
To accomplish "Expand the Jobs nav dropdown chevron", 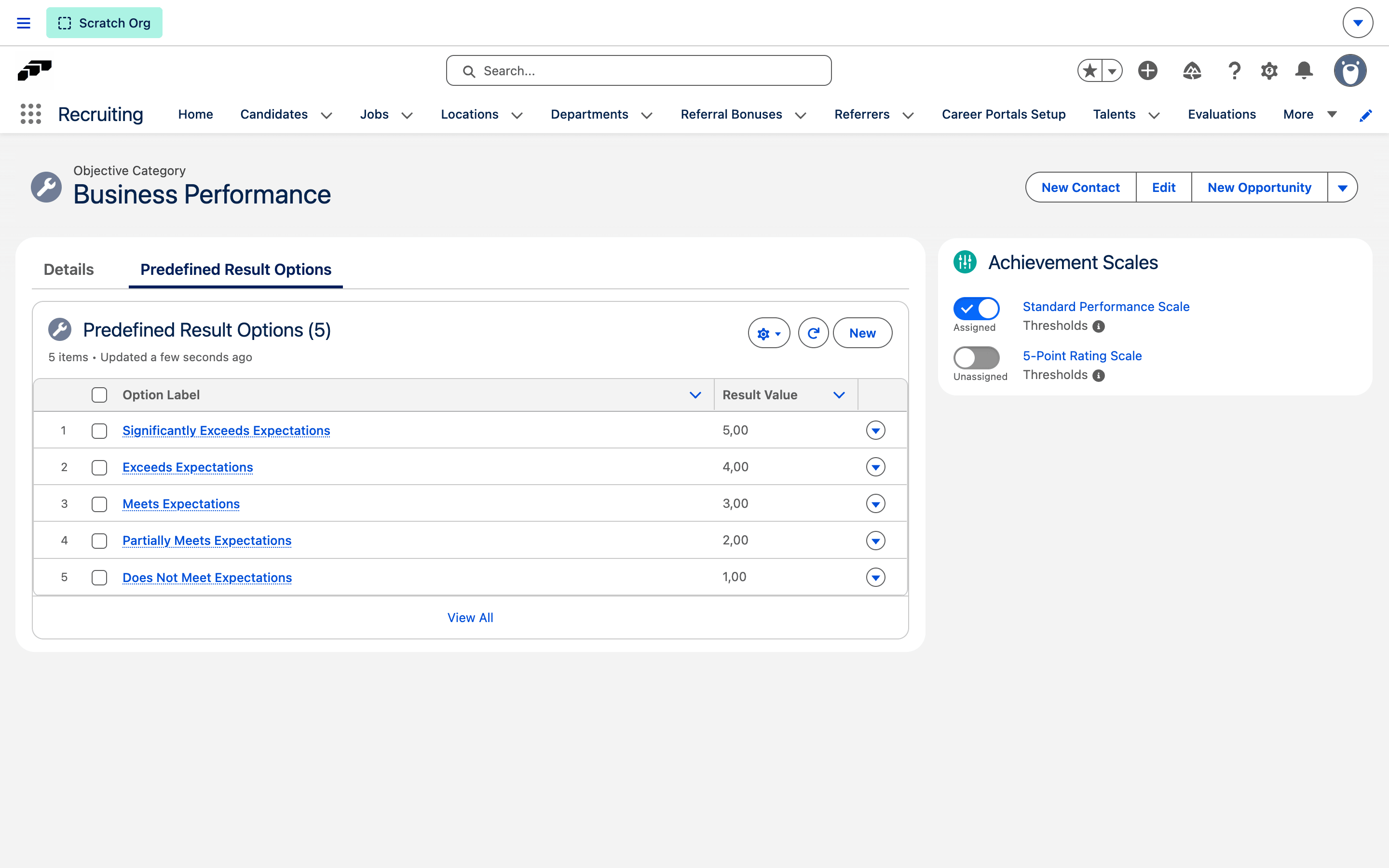I will (408, 115).
